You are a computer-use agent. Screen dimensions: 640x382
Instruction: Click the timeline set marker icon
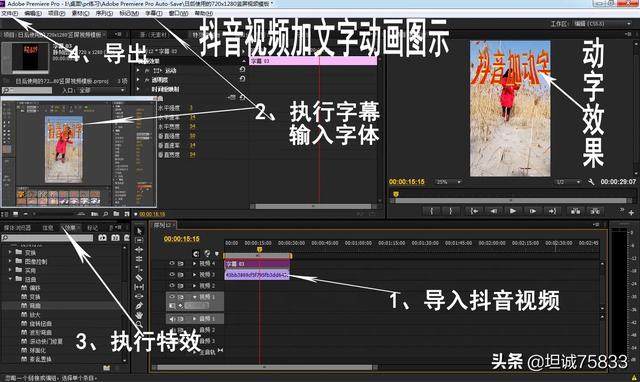pyautogui.click(x=217, y=253)
